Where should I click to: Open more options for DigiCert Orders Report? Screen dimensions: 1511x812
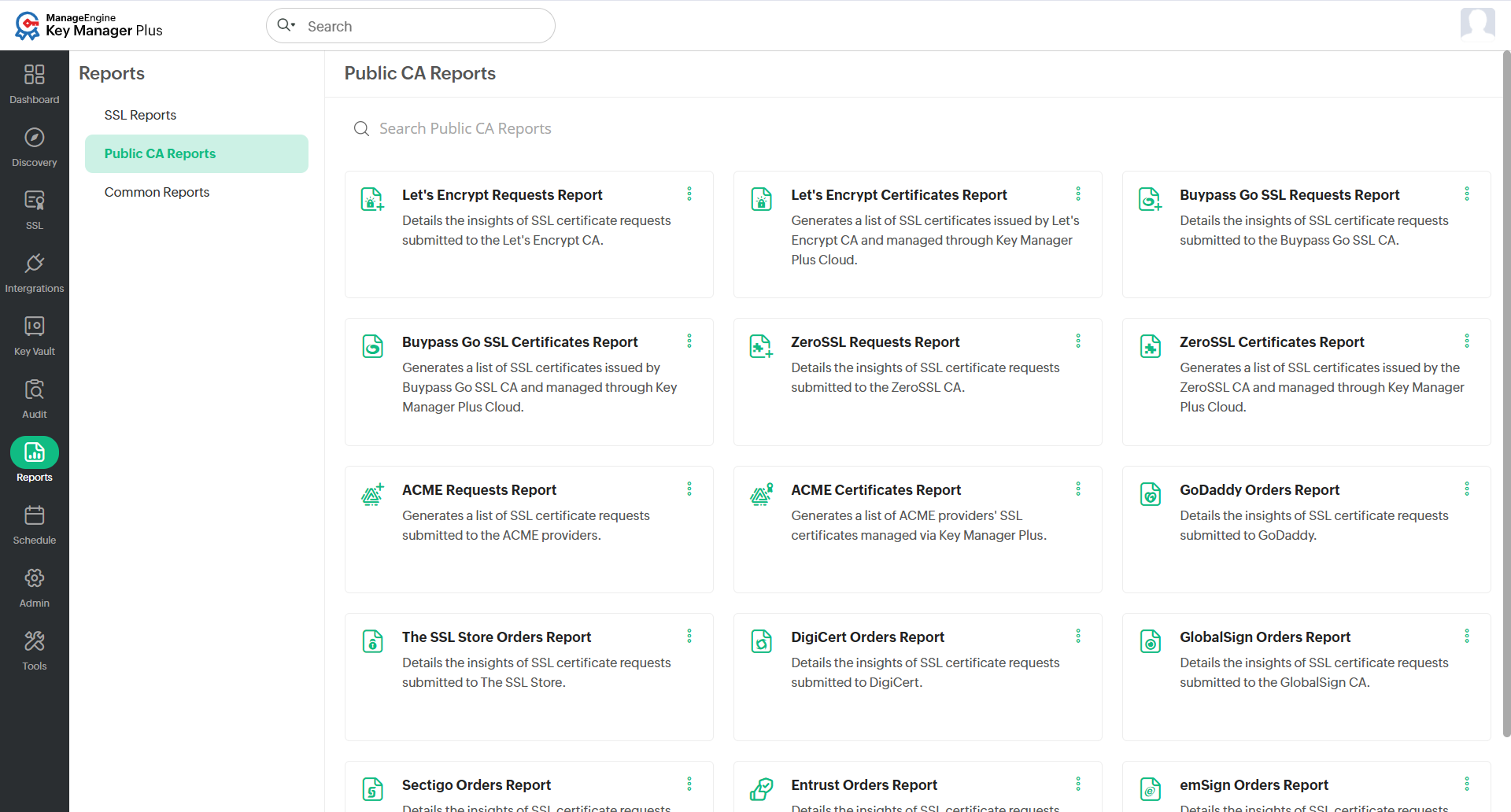[x=1078, y=636]
